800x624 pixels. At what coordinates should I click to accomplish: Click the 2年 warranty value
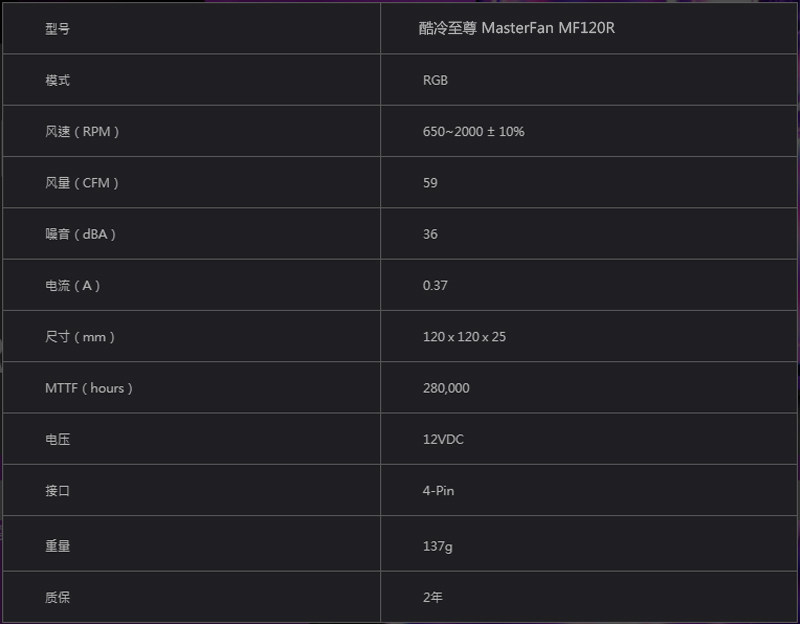tap(431, 598)
